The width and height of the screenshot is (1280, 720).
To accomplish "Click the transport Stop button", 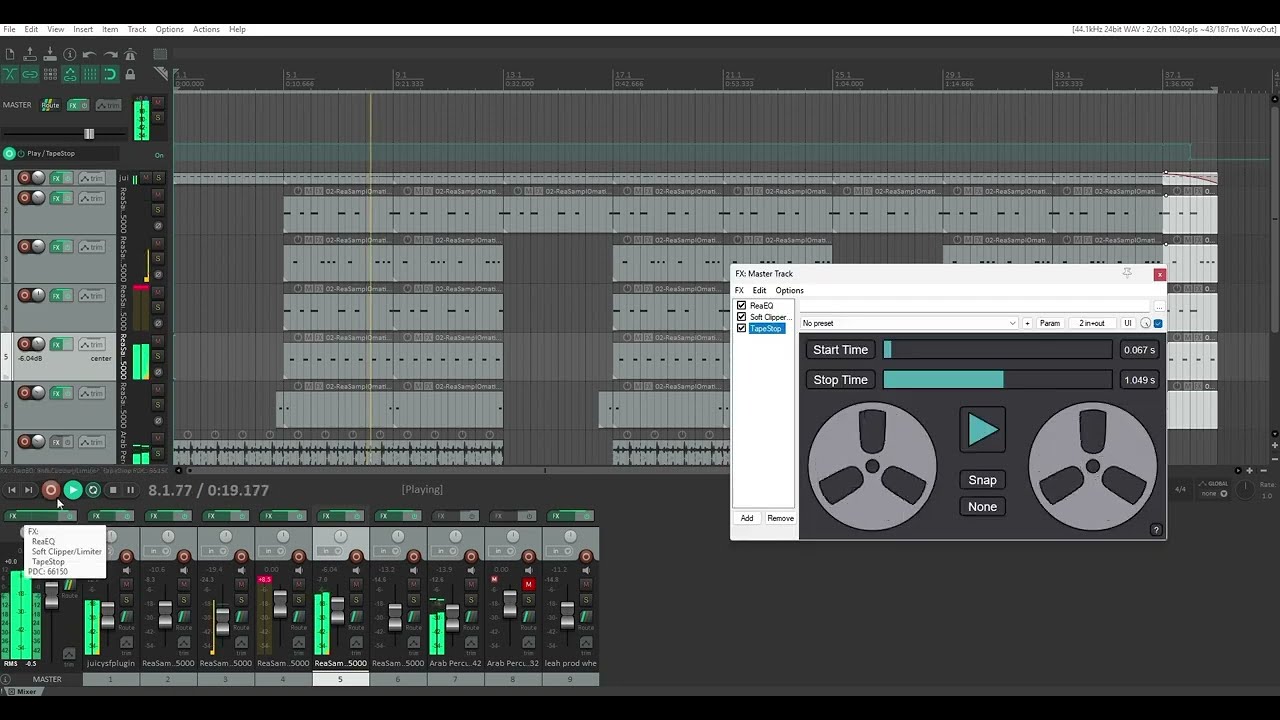I will tap(112, 490).
